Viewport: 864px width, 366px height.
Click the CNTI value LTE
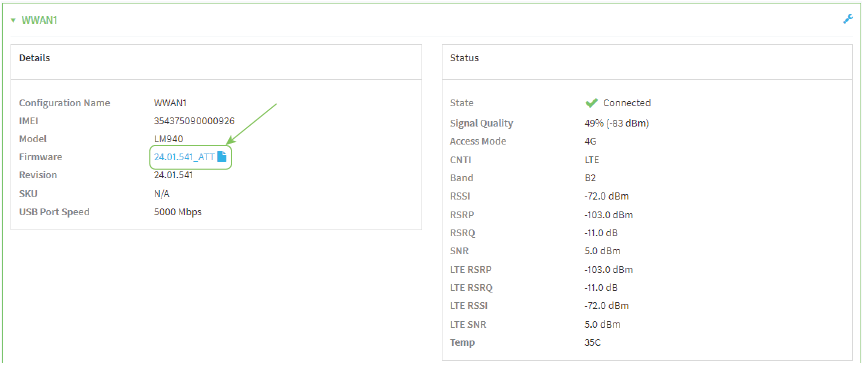591,160
